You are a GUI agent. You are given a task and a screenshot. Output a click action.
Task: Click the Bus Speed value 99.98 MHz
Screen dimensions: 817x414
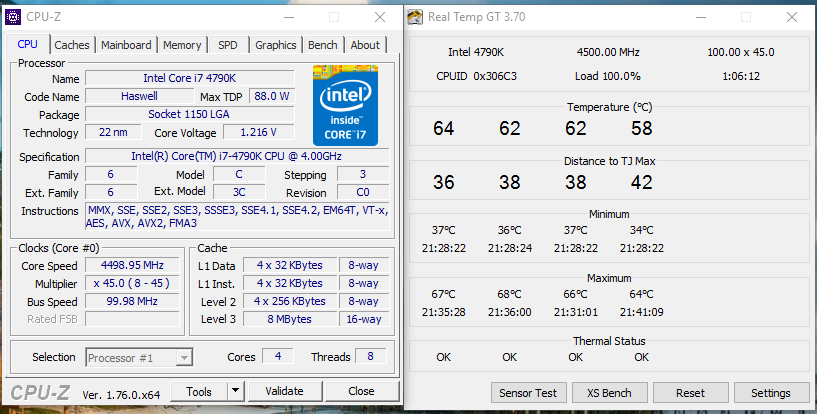pyautogui.click(x=132, y=301)
